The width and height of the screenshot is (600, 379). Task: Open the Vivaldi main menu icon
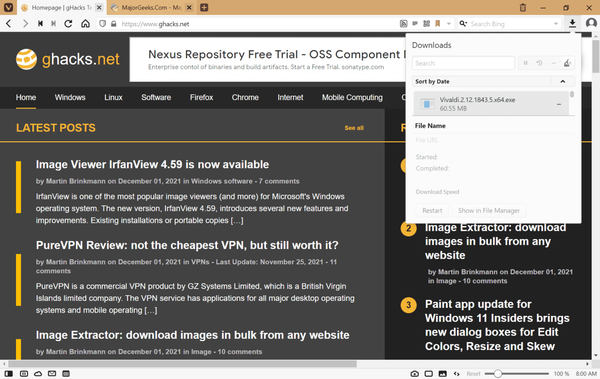(8, 7)
